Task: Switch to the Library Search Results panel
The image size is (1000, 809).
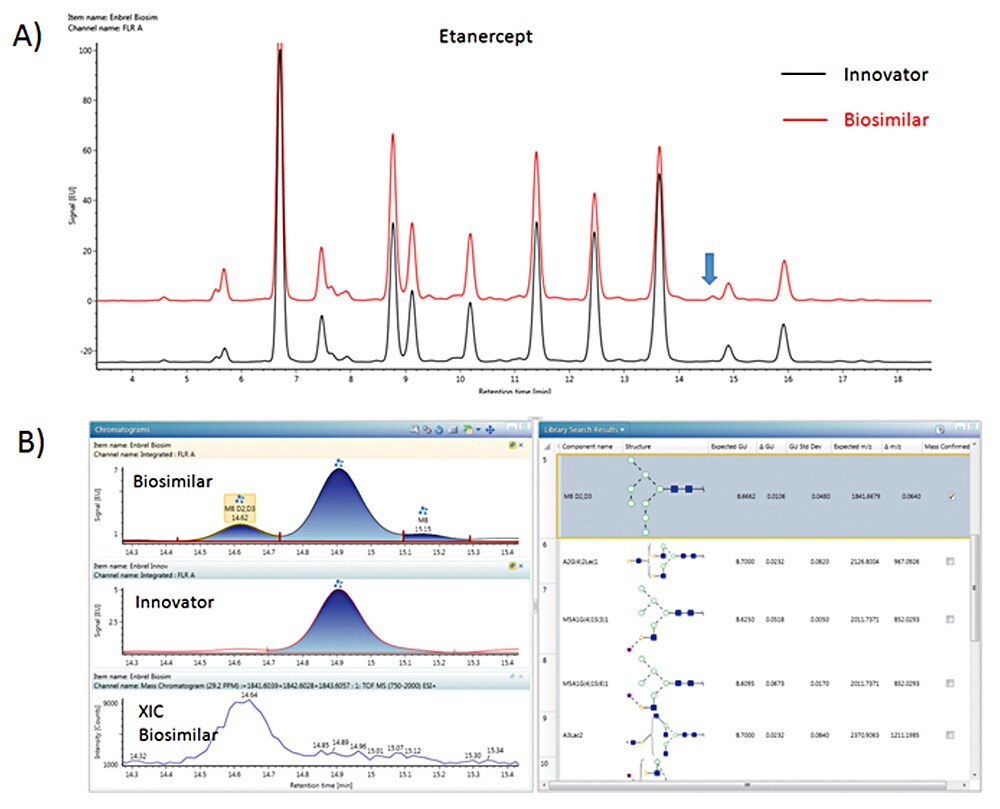Action: pos(580,427)
